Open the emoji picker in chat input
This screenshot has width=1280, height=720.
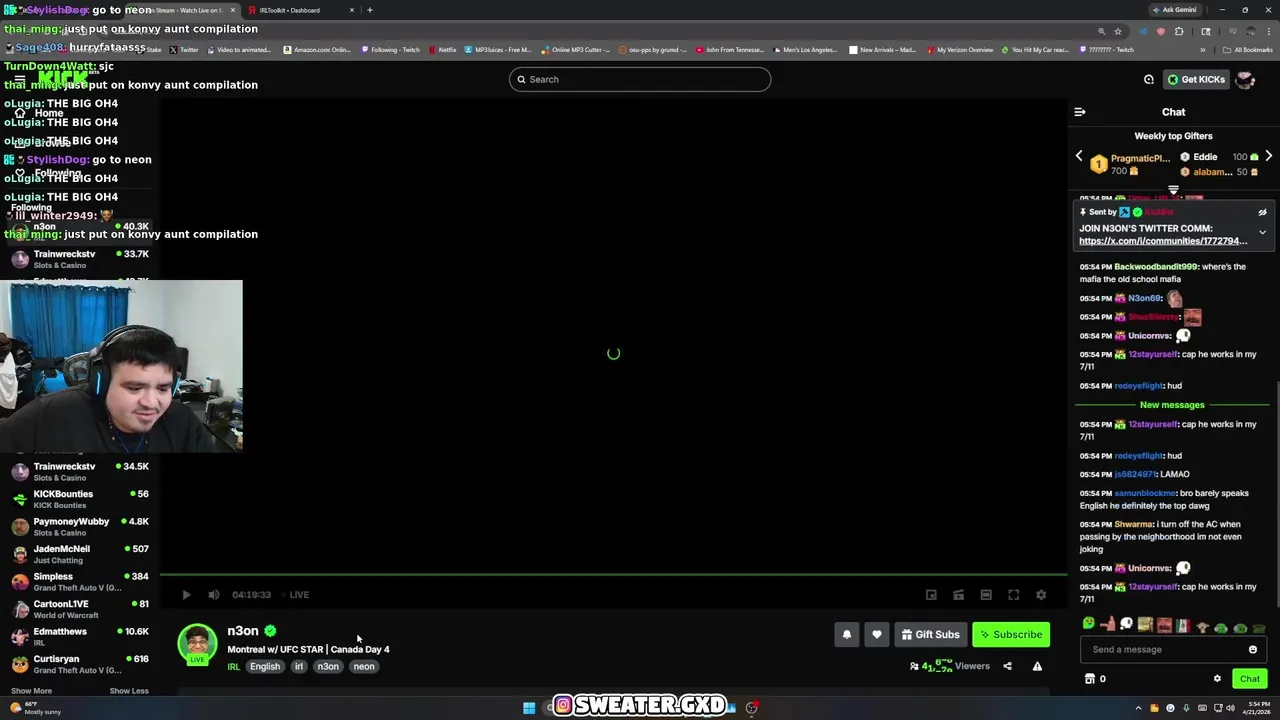[1253, 650]
